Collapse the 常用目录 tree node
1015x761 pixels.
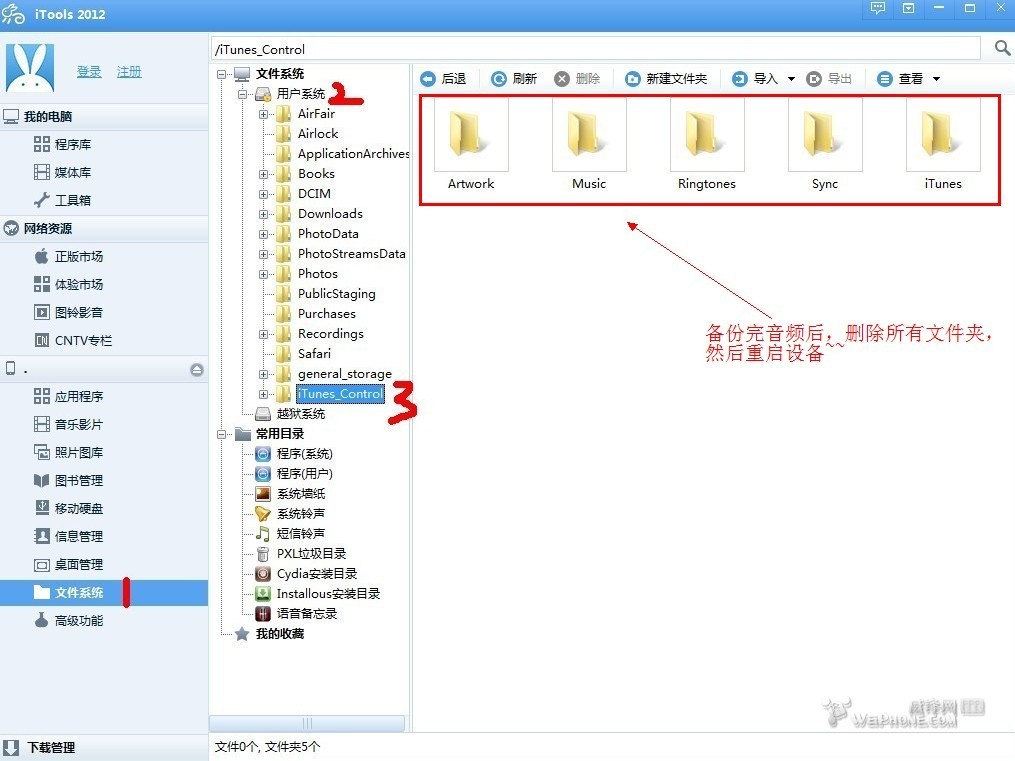point(221,434)
